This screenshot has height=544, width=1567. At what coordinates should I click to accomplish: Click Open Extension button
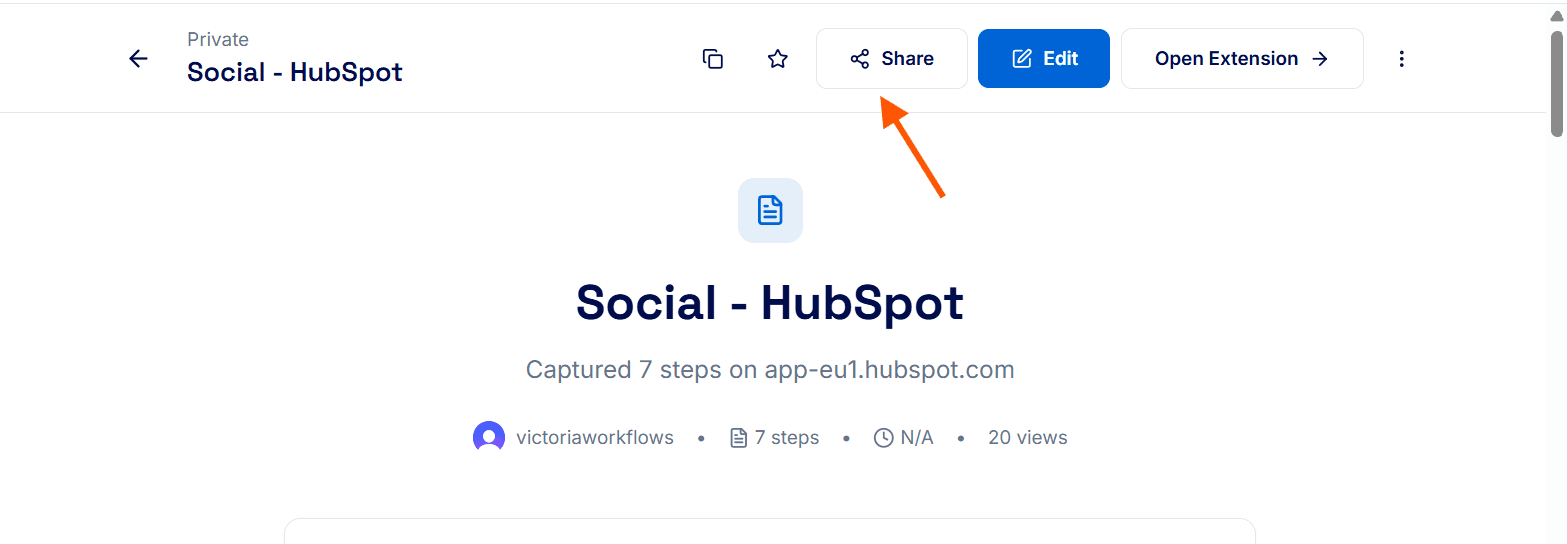[1242, 59]
